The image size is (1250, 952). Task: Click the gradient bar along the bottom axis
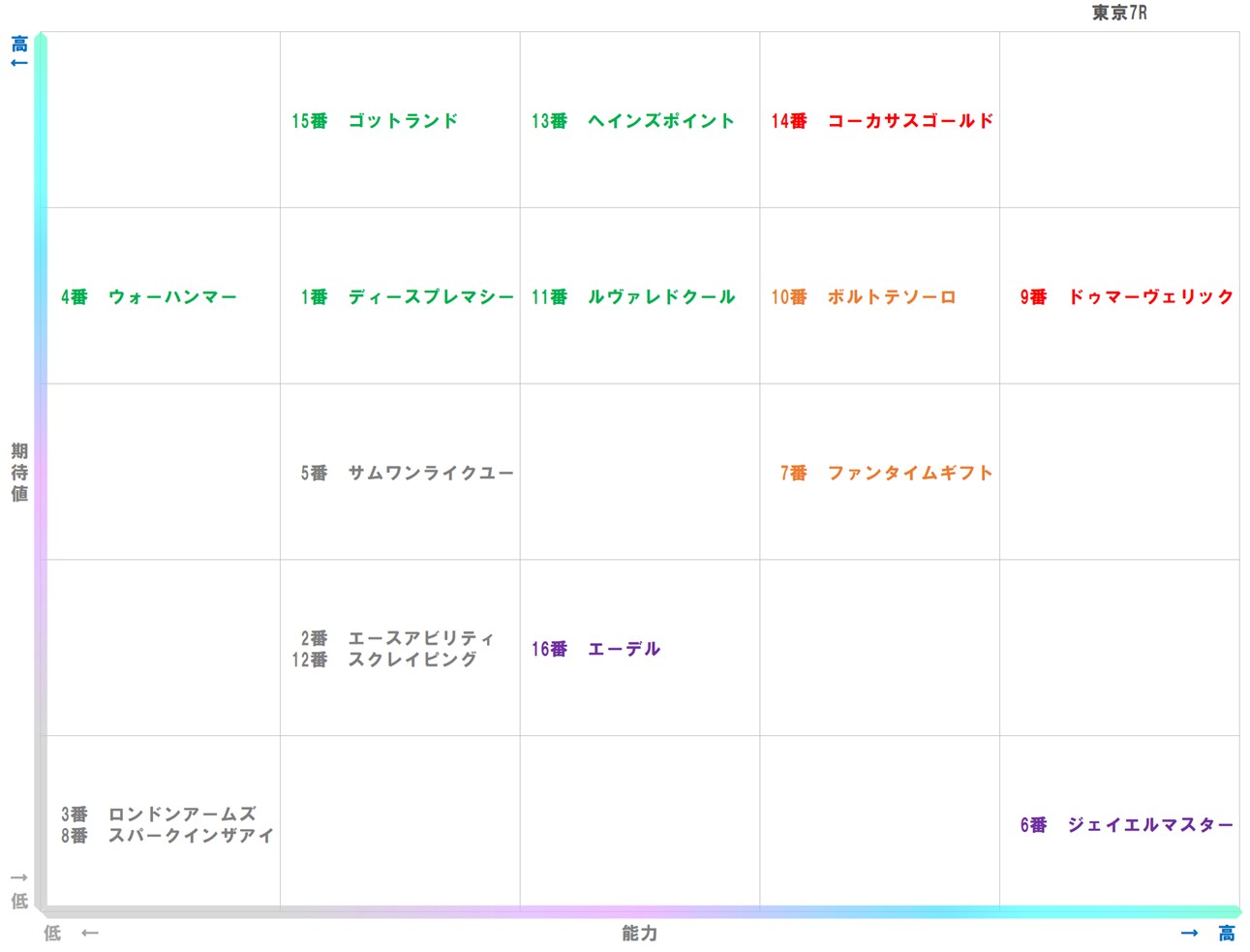[638, 911]
